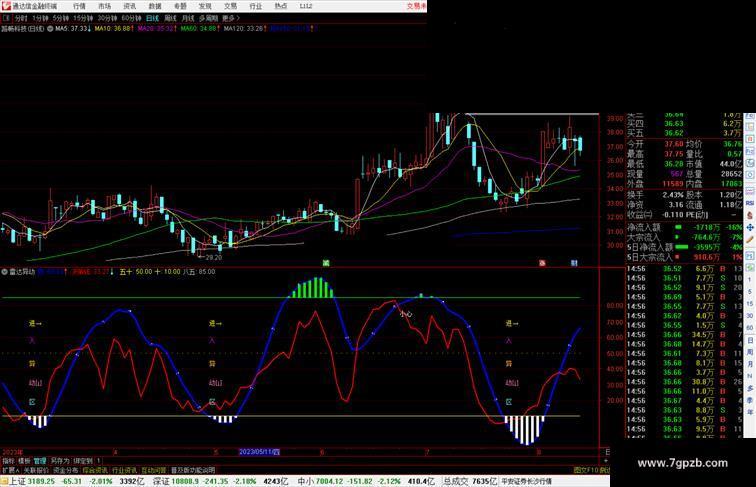Select the 多 (multi-period) shortcut in right sidebar
756x487 pixels.
(x=750, y=388)
